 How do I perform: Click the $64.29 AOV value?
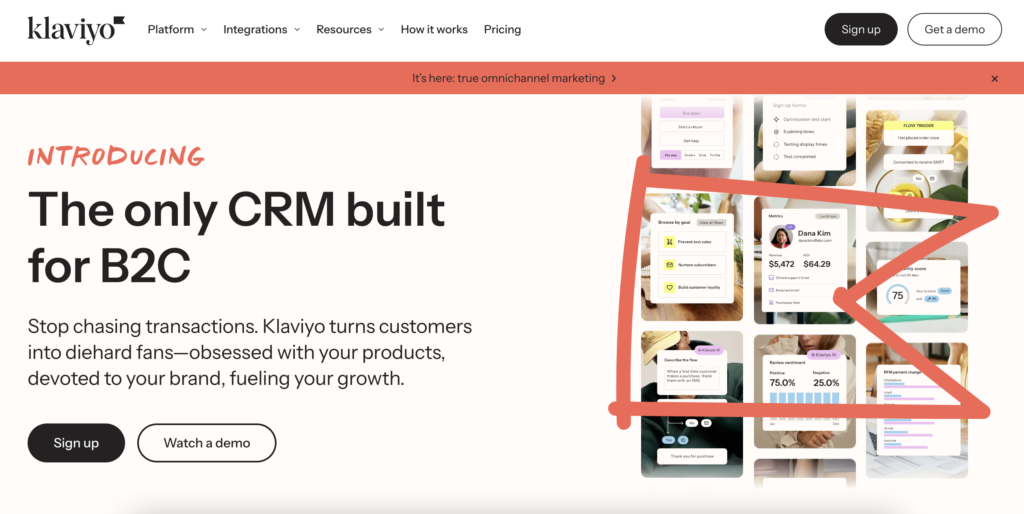817,264
